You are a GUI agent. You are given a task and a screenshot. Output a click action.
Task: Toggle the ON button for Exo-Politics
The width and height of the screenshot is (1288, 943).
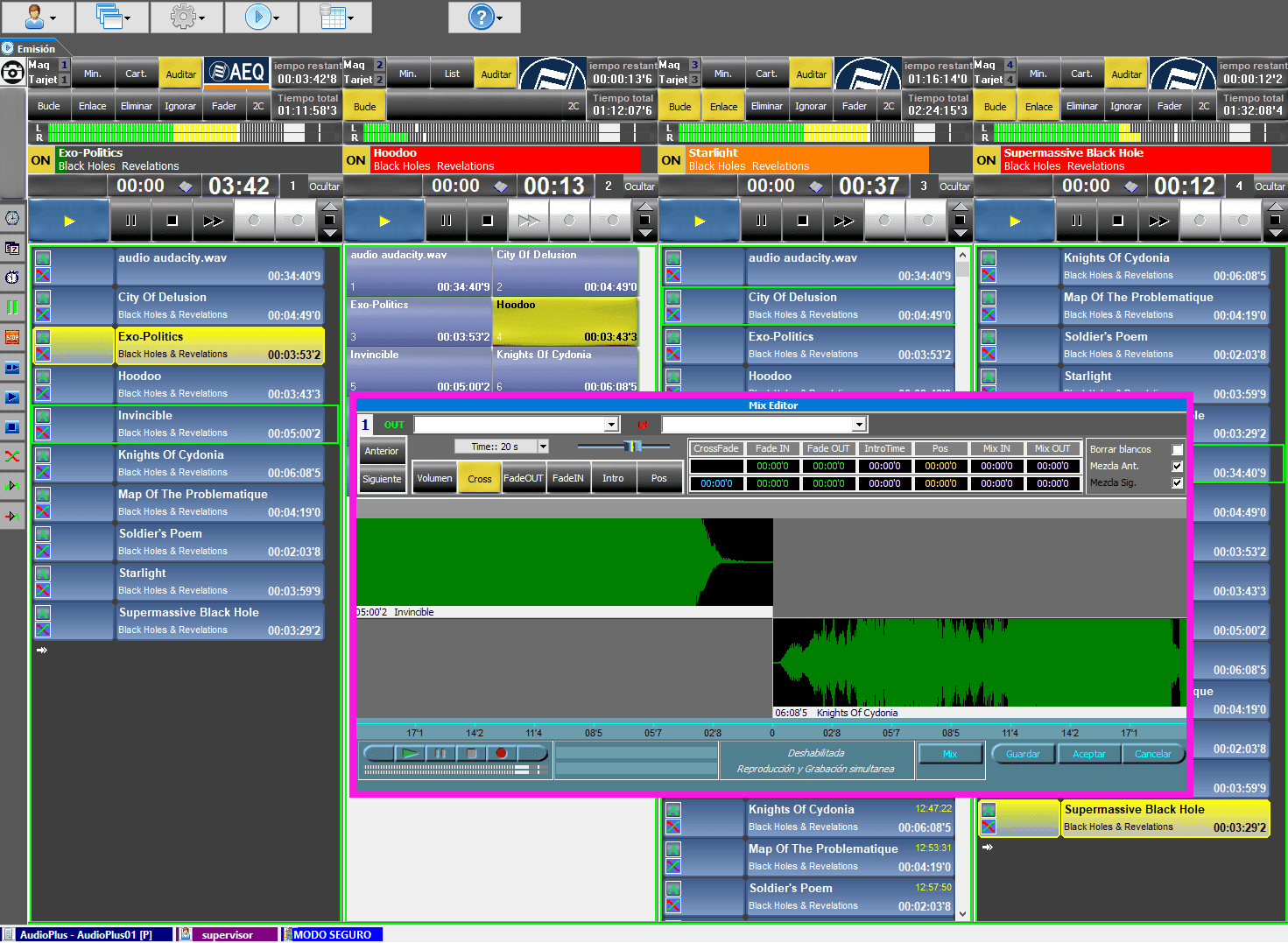pyautogui.click(x=41, y=160)
